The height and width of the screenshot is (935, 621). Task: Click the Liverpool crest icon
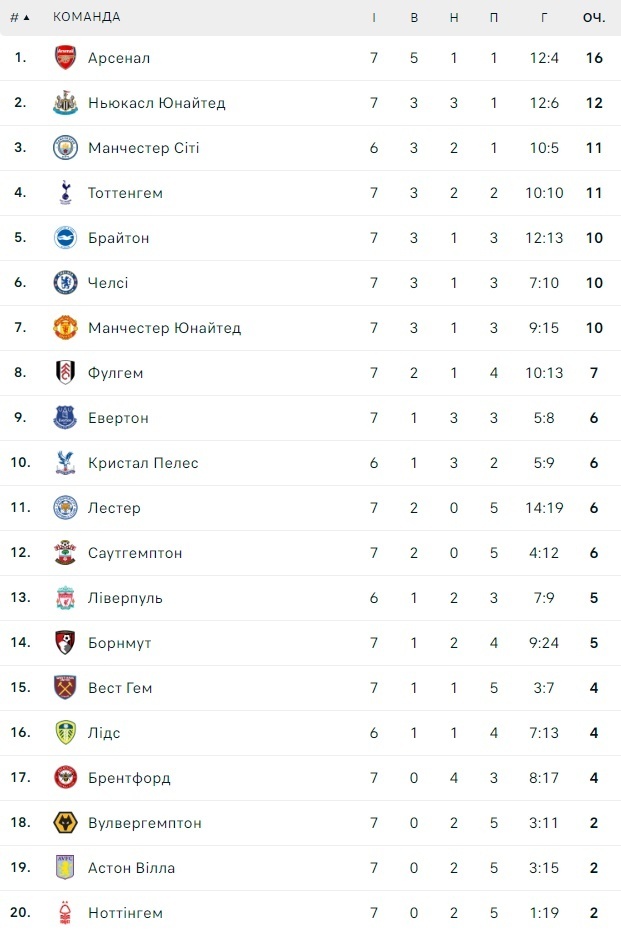[65, 598]
